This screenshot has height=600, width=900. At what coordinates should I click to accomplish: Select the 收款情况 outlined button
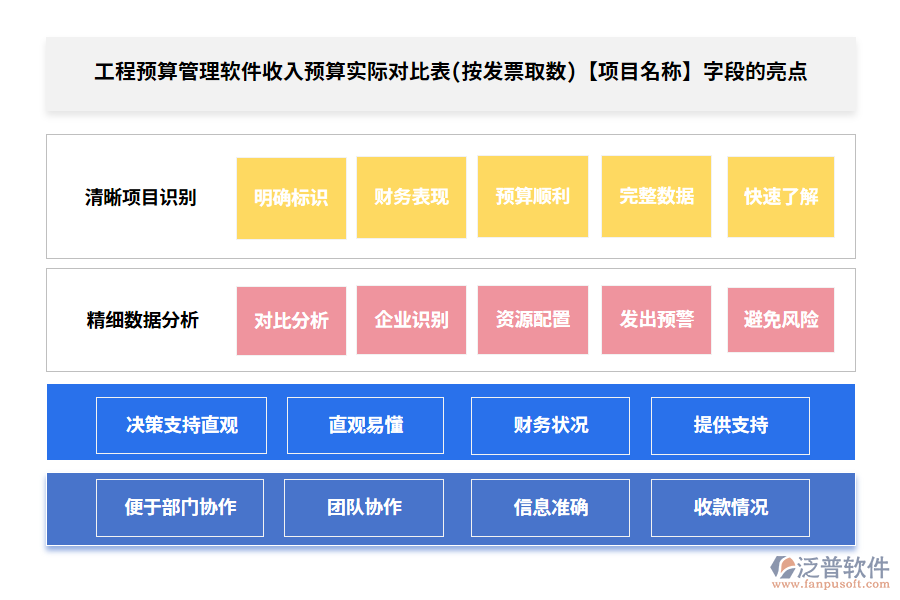click(x=731, y=508)
